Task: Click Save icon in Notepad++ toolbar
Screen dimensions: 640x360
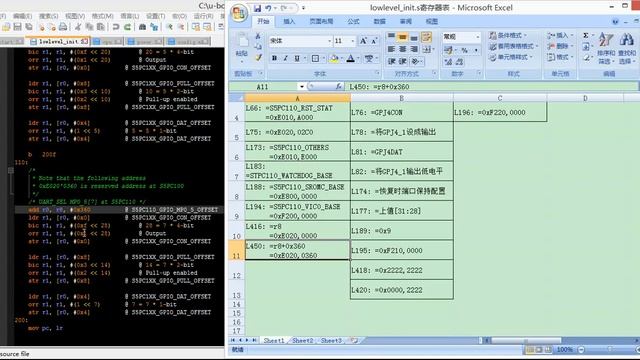Action: pos(18,27)
